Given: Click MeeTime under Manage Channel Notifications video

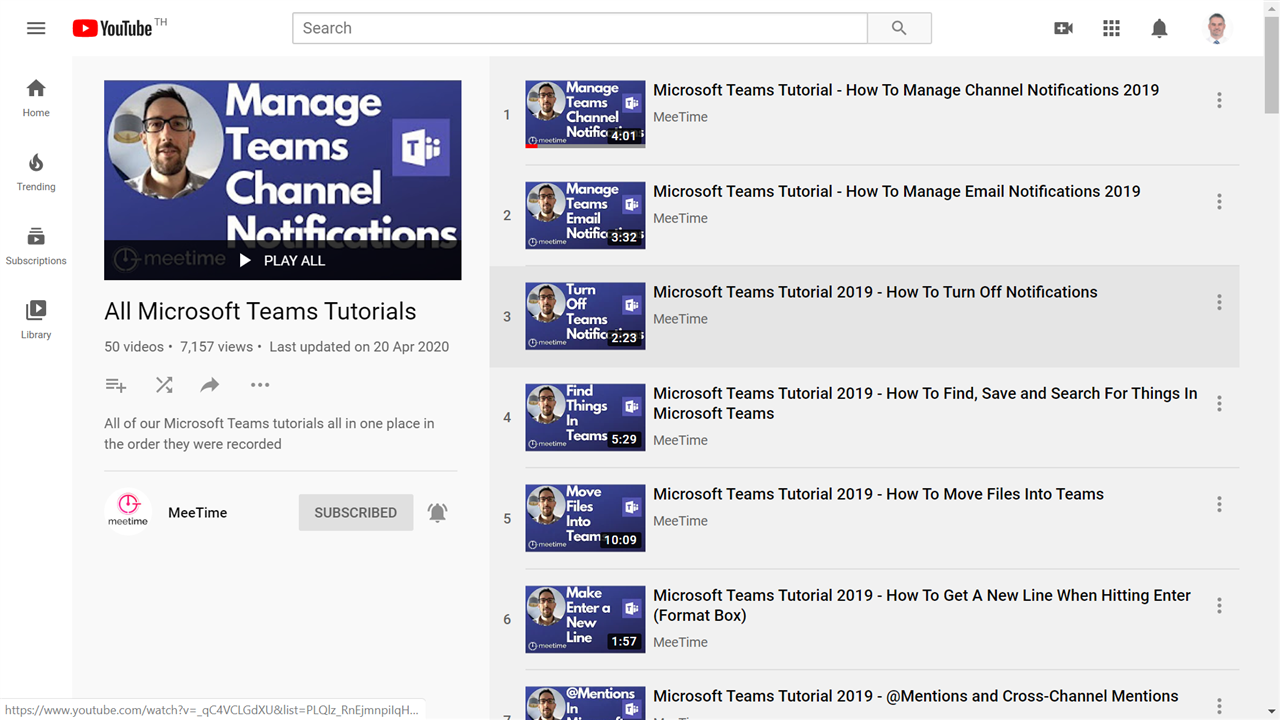Looking at the screenshot, I should point(680,117).
